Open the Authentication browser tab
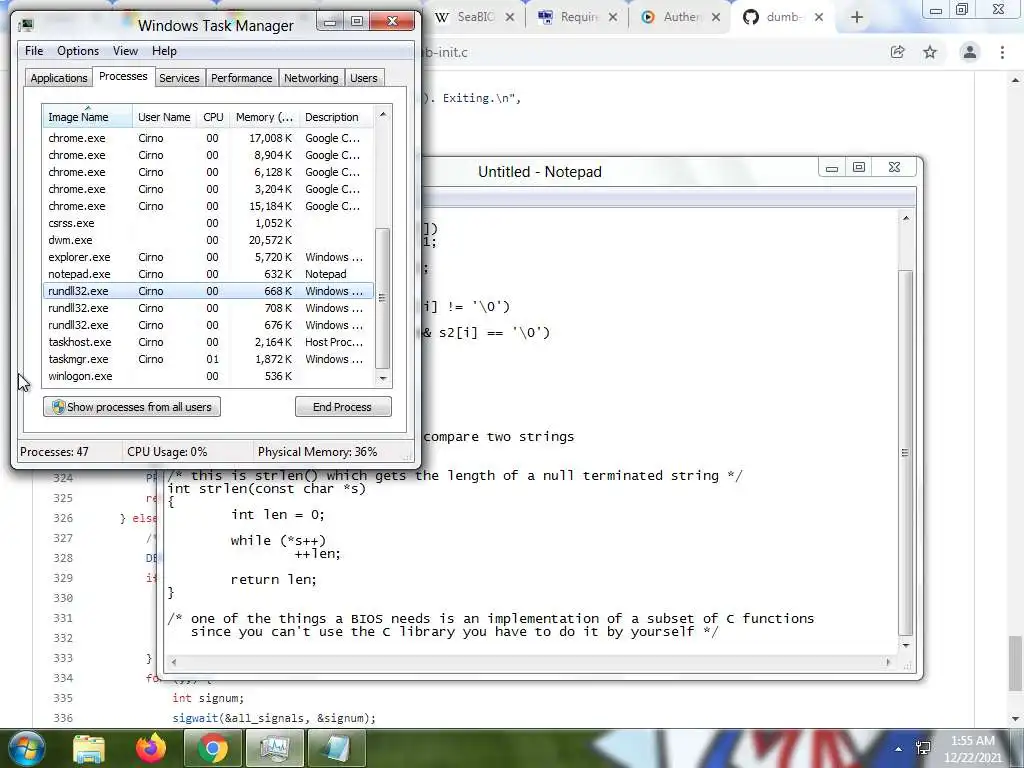This screenshot has height=768, width=1024. coord(680,17)
